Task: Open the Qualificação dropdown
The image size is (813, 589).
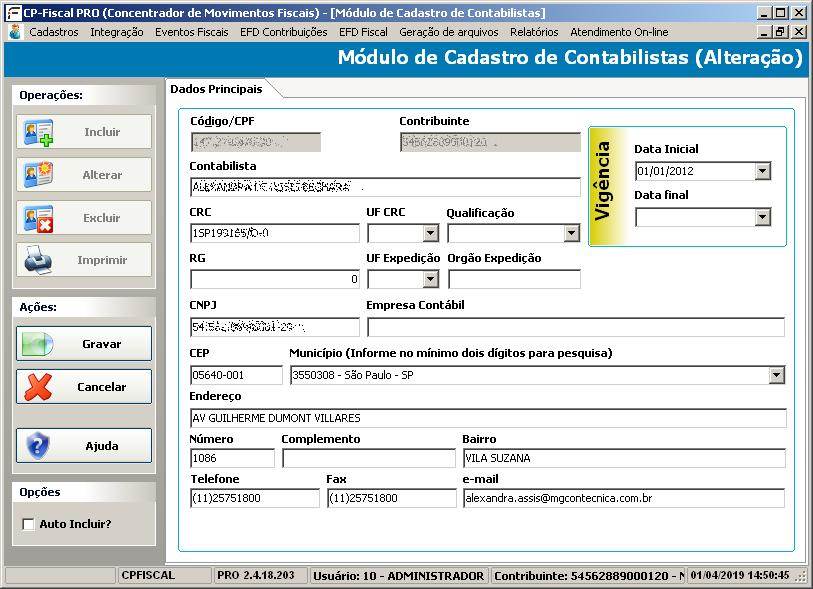Action: pyautogui.click(x=571, y=233)
